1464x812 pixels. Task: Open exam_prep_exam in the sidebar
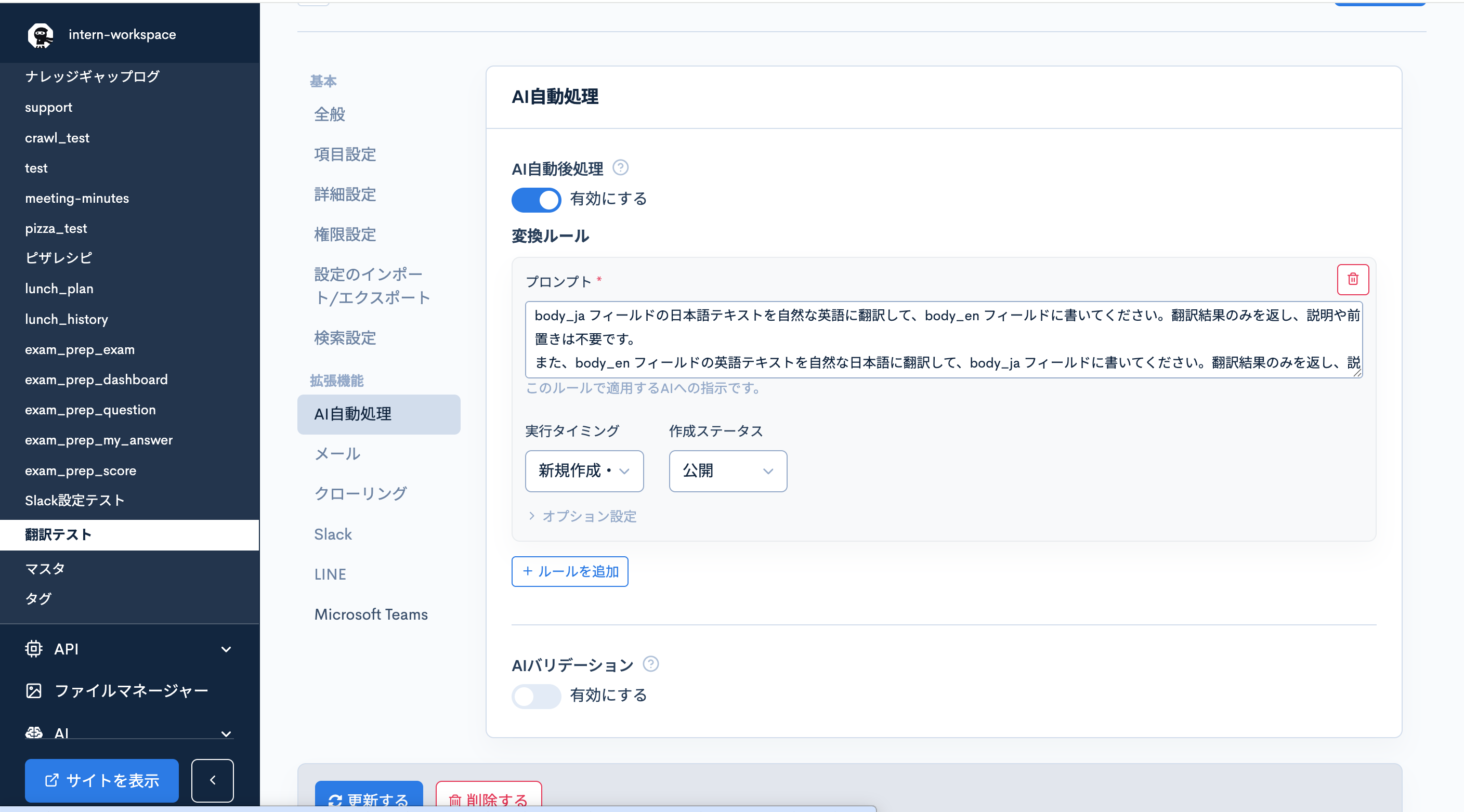click(x=80, y=349)
